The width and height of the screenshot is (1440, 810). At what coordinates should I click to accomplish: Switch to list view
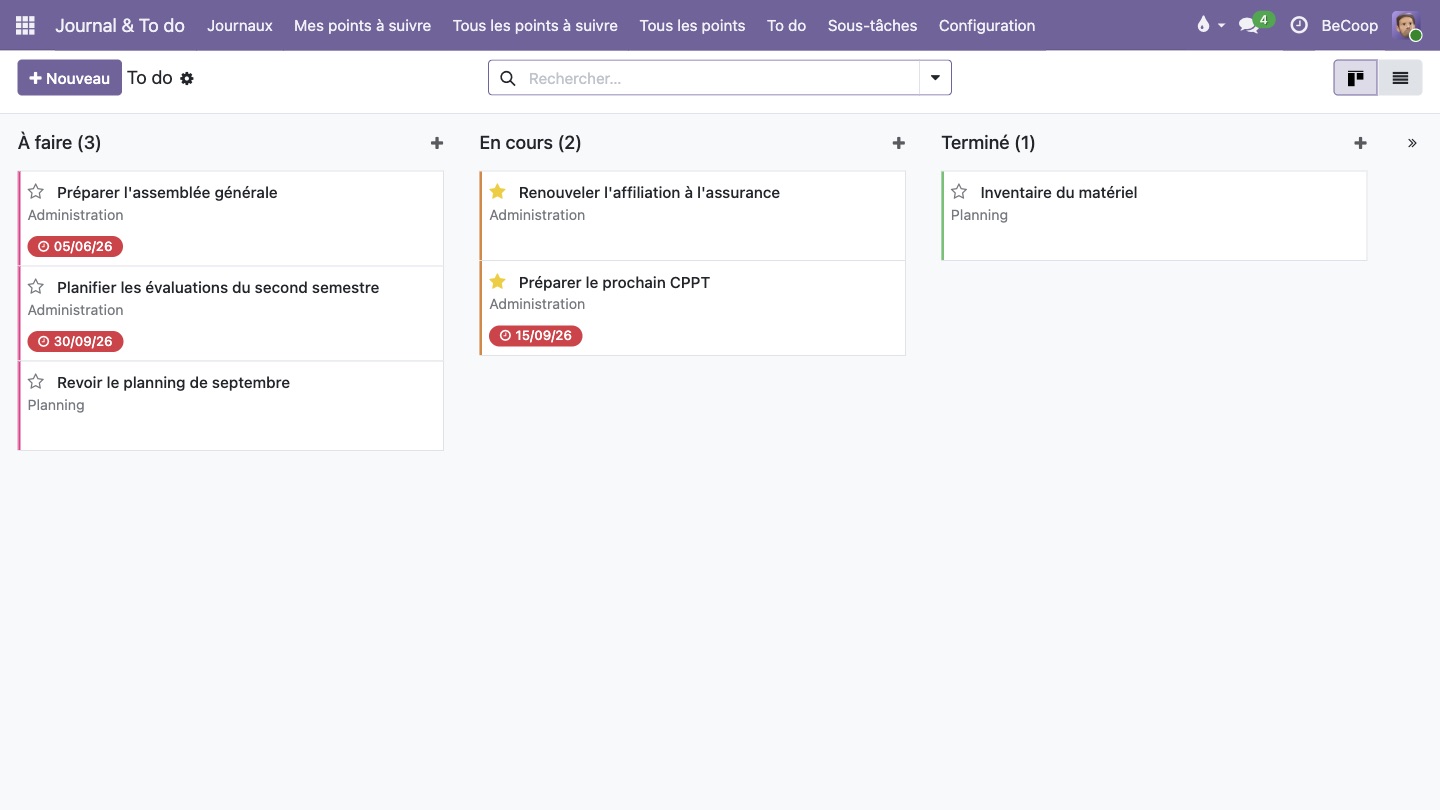coord(1400,78)
